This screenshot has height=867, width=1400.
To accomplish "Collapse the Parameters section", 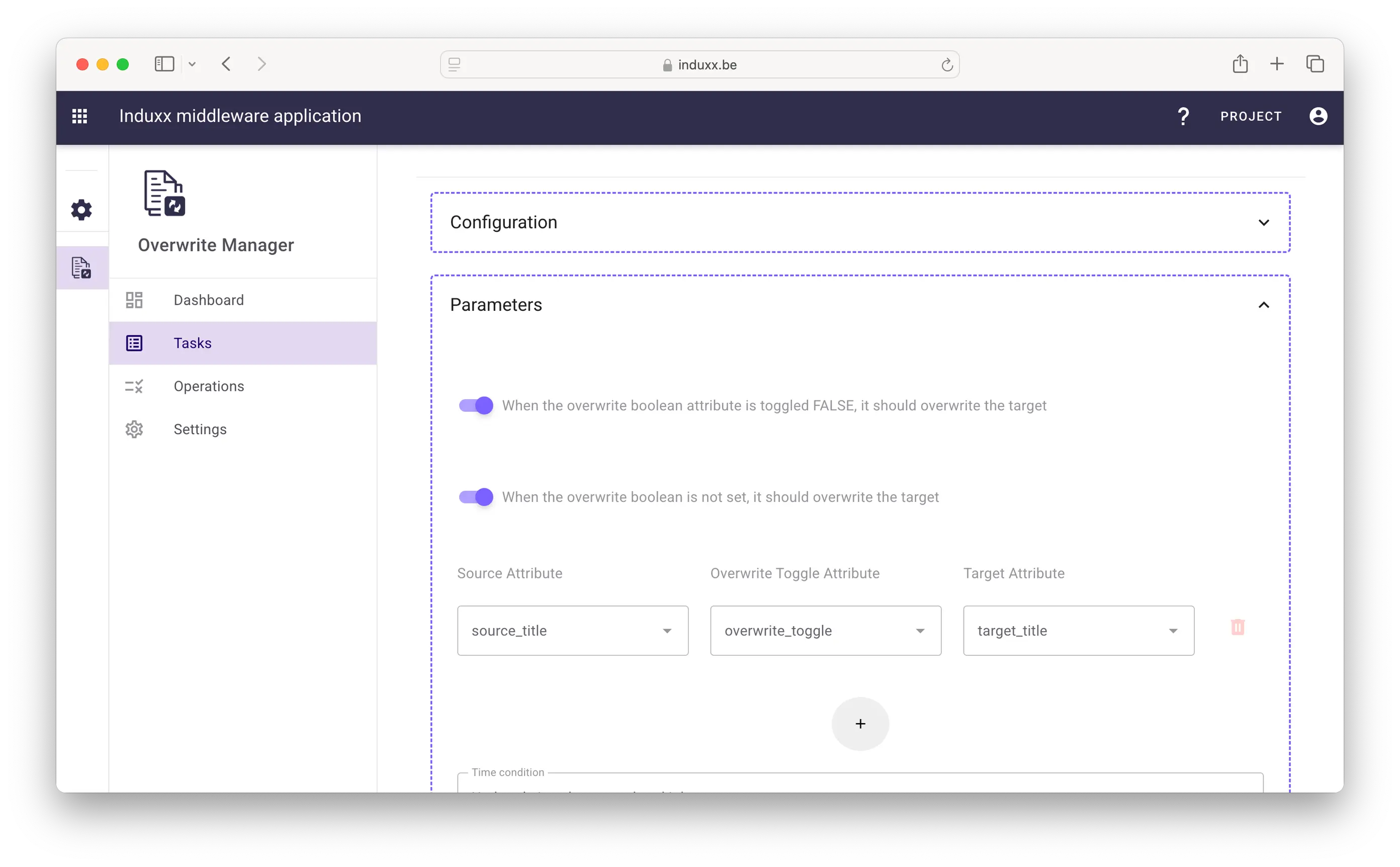I will tap(1264, 305).
